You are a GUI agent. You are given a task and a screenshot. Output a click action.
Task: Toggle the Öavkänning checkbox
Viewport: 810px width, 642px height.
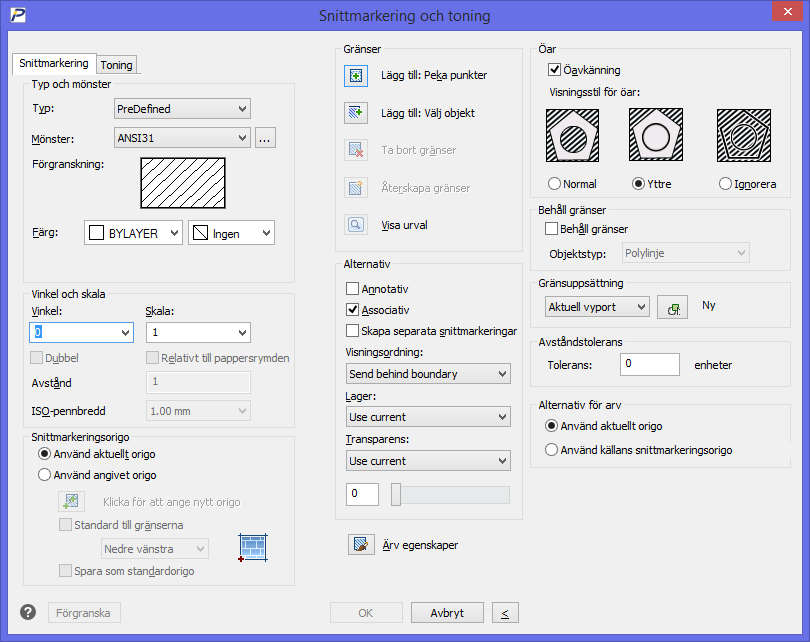pyautogui.click(x=554, y=69)
